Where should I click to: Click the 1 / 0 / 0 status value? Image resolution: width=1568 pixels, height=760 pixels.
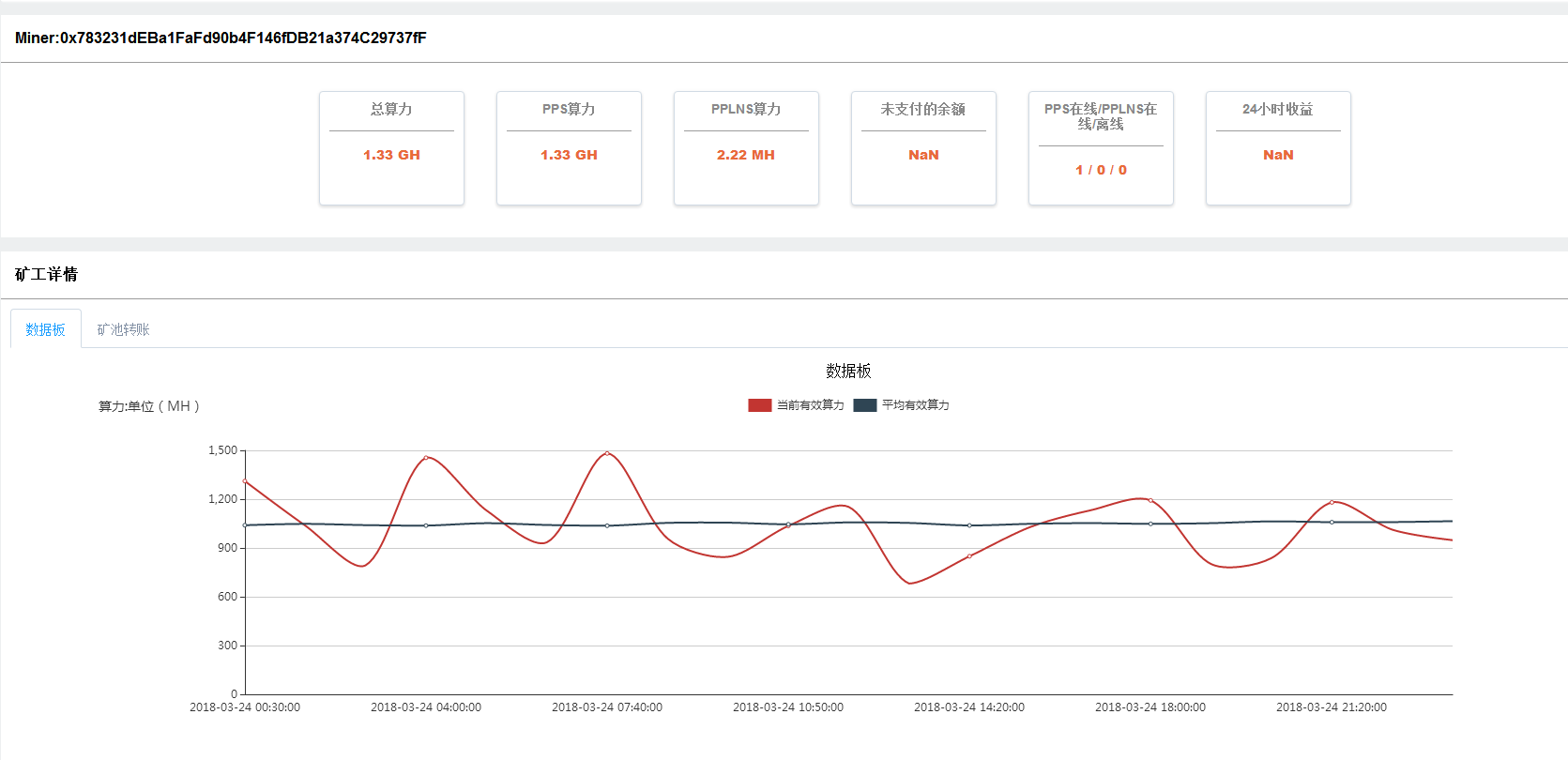(x=1101, y=170)
